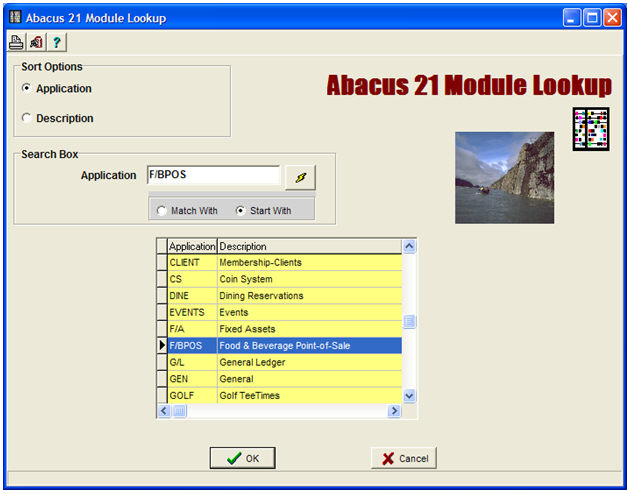
Task: Sort by the Description column header
Action: (x=309, y=246)
